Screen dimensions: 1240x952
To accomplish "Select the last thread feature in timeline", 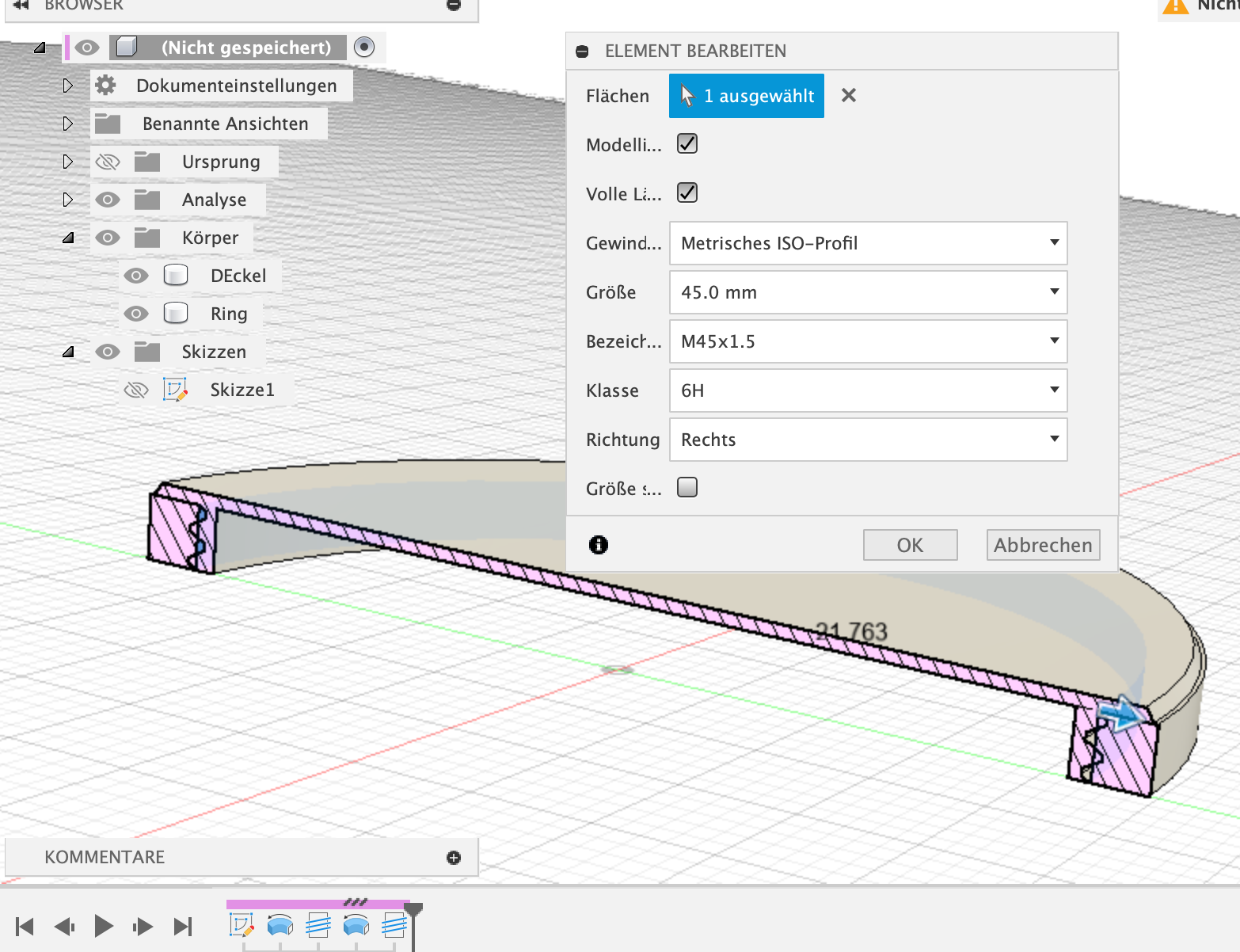I will [394, 924].
